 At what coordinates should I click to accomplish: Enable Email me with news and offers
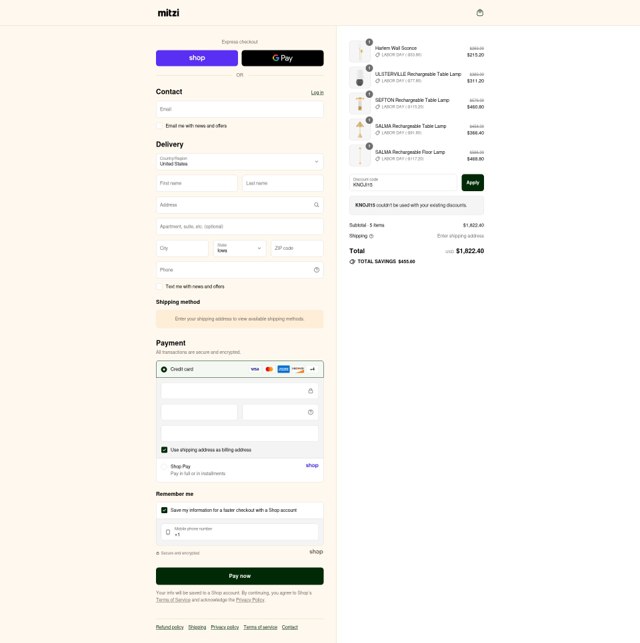click(159, 126)
